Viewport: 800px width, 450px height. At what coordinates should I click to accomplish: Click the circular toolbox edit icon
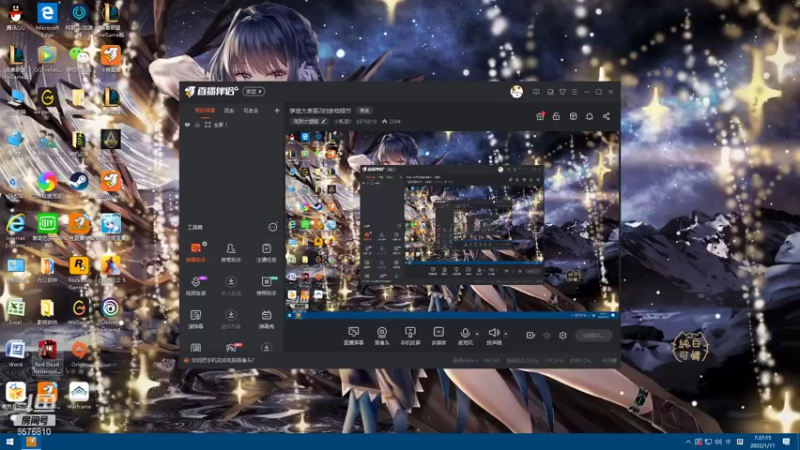(273, 227)
